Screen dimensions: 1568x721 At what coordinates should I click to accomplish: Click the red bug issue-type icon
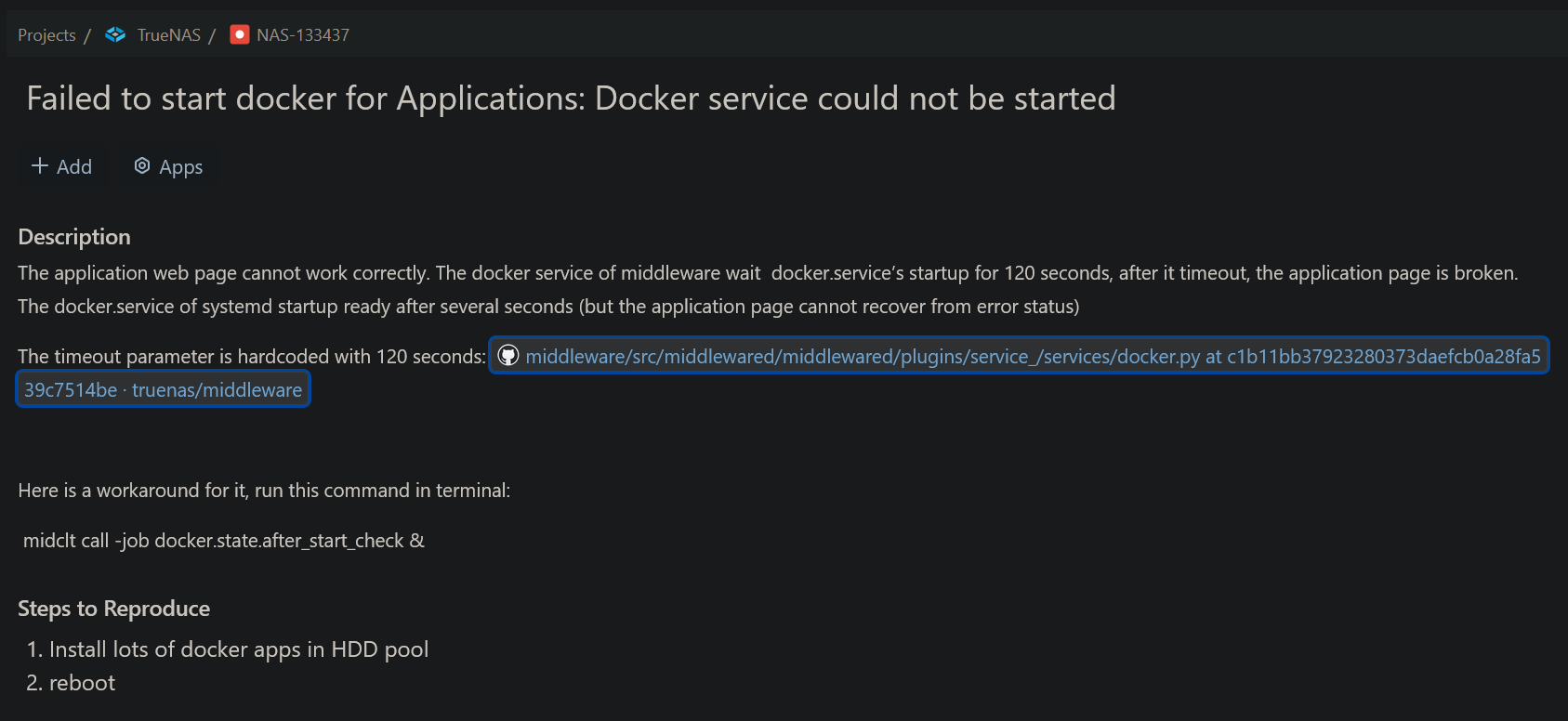point(240,34)
